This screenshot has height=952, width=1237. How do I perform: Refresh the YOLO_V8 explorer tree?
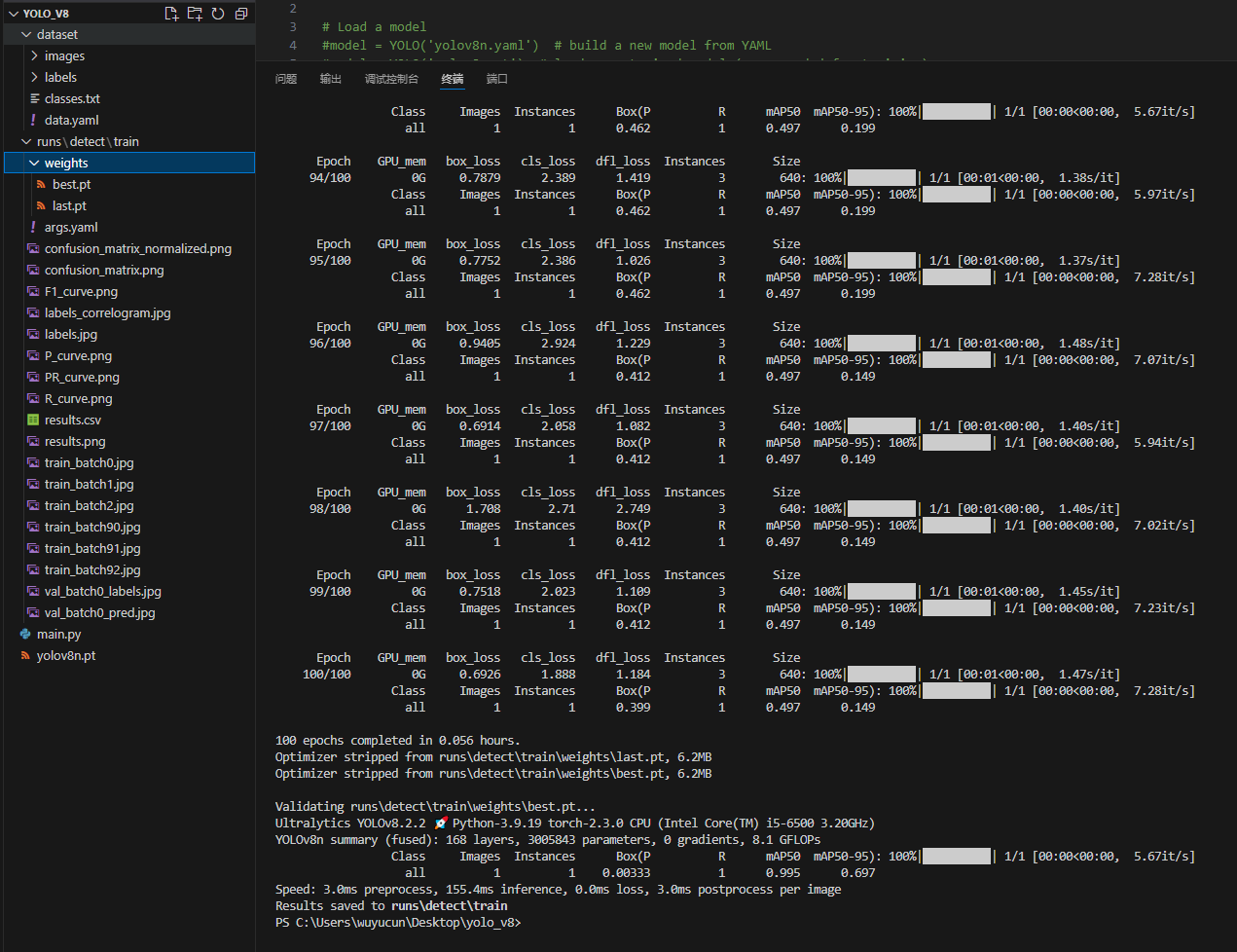click(x=218, y=14)
